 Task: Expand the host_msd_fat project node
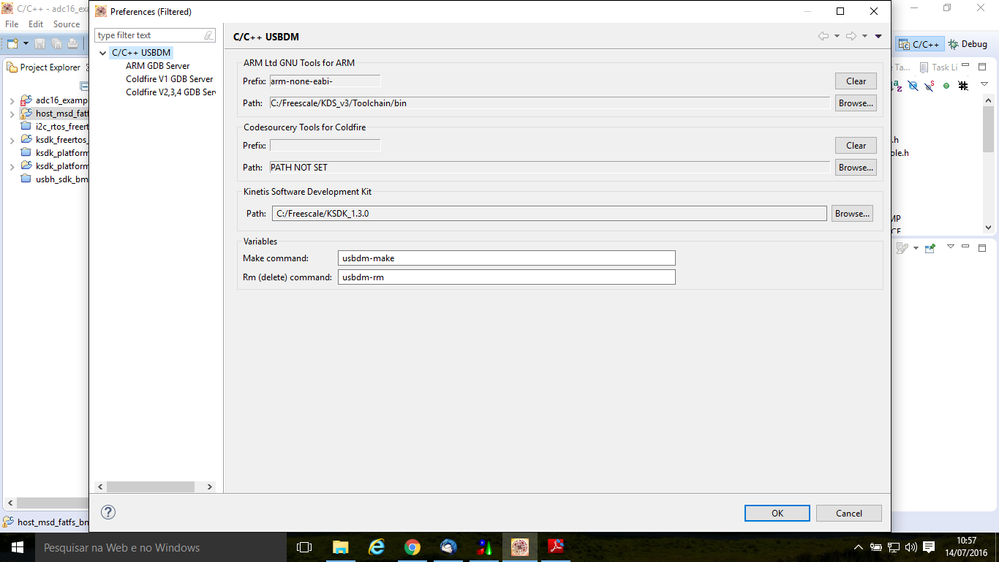pos(11,114)
